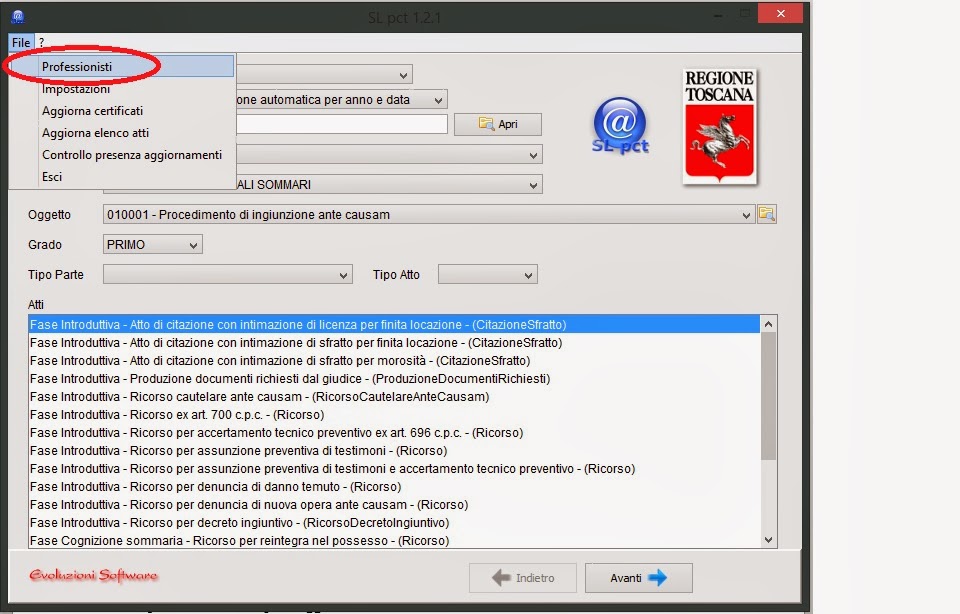This screenshot has height=614, width=960.
Task: Select 'Ricorso per assunzione preventiva di testimoni - (Ricorso)' row
Action: point(394,451)
